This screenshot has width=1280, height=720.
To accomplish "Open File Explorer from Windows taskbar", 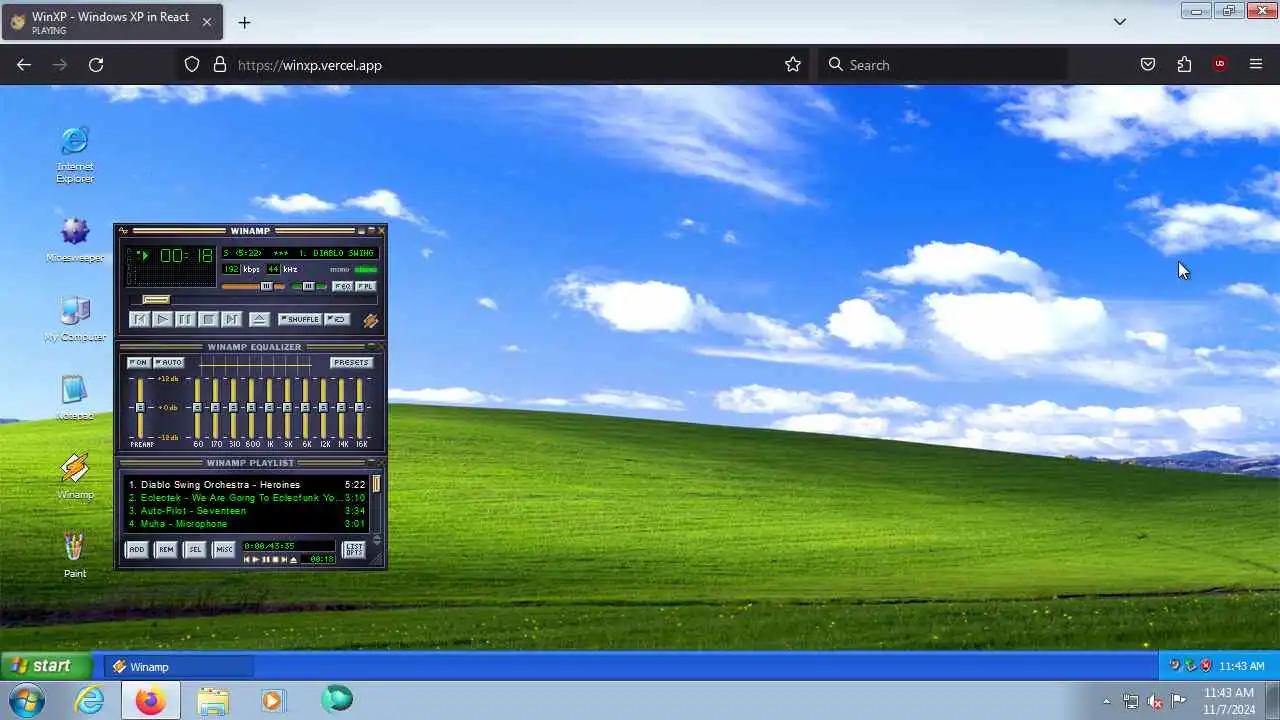I will pyautogui.click(x=213, y=700).
